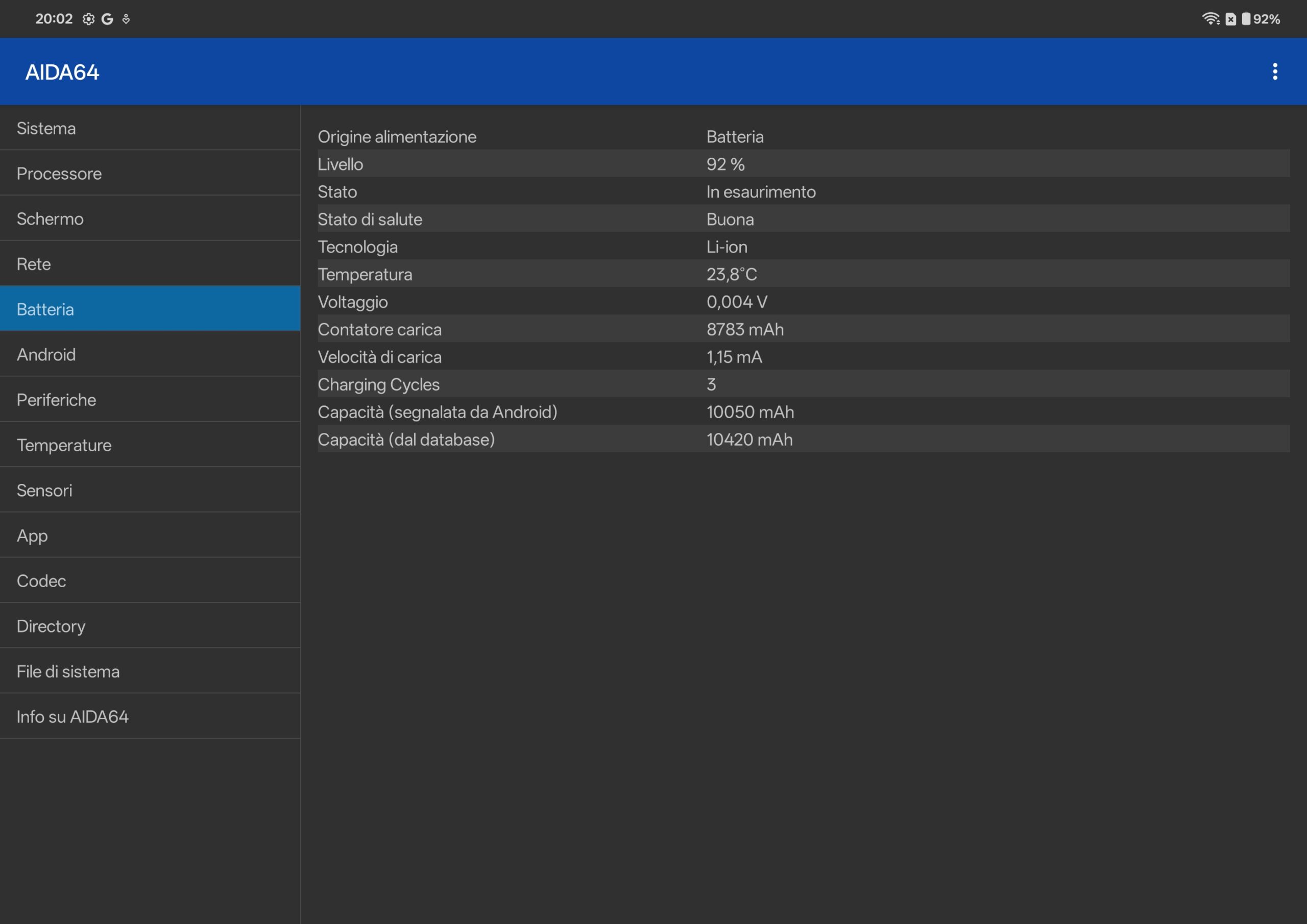Tap the Google G notification icon
1307x924 pixels.
coord(107,19)
